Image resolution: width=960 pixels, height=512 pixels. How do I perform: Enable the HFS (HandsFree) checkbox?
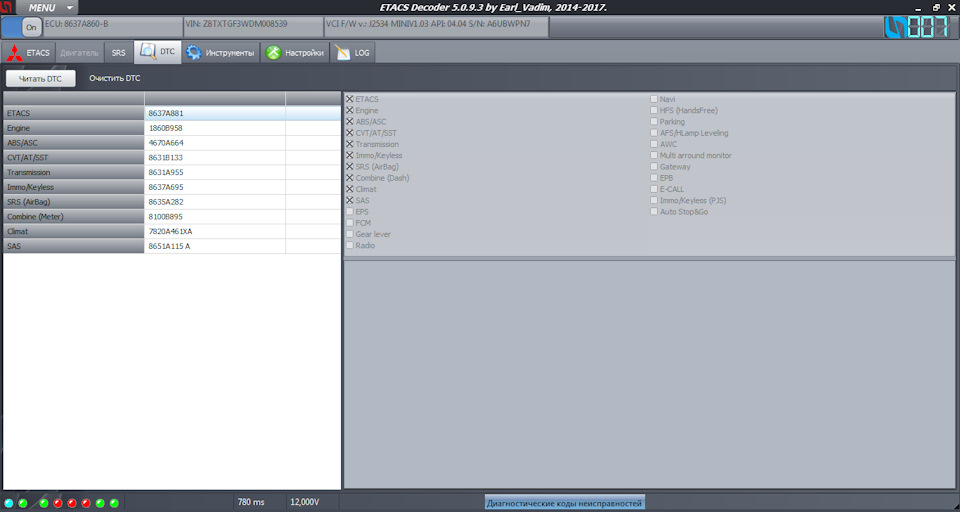[x=654, y=110]
